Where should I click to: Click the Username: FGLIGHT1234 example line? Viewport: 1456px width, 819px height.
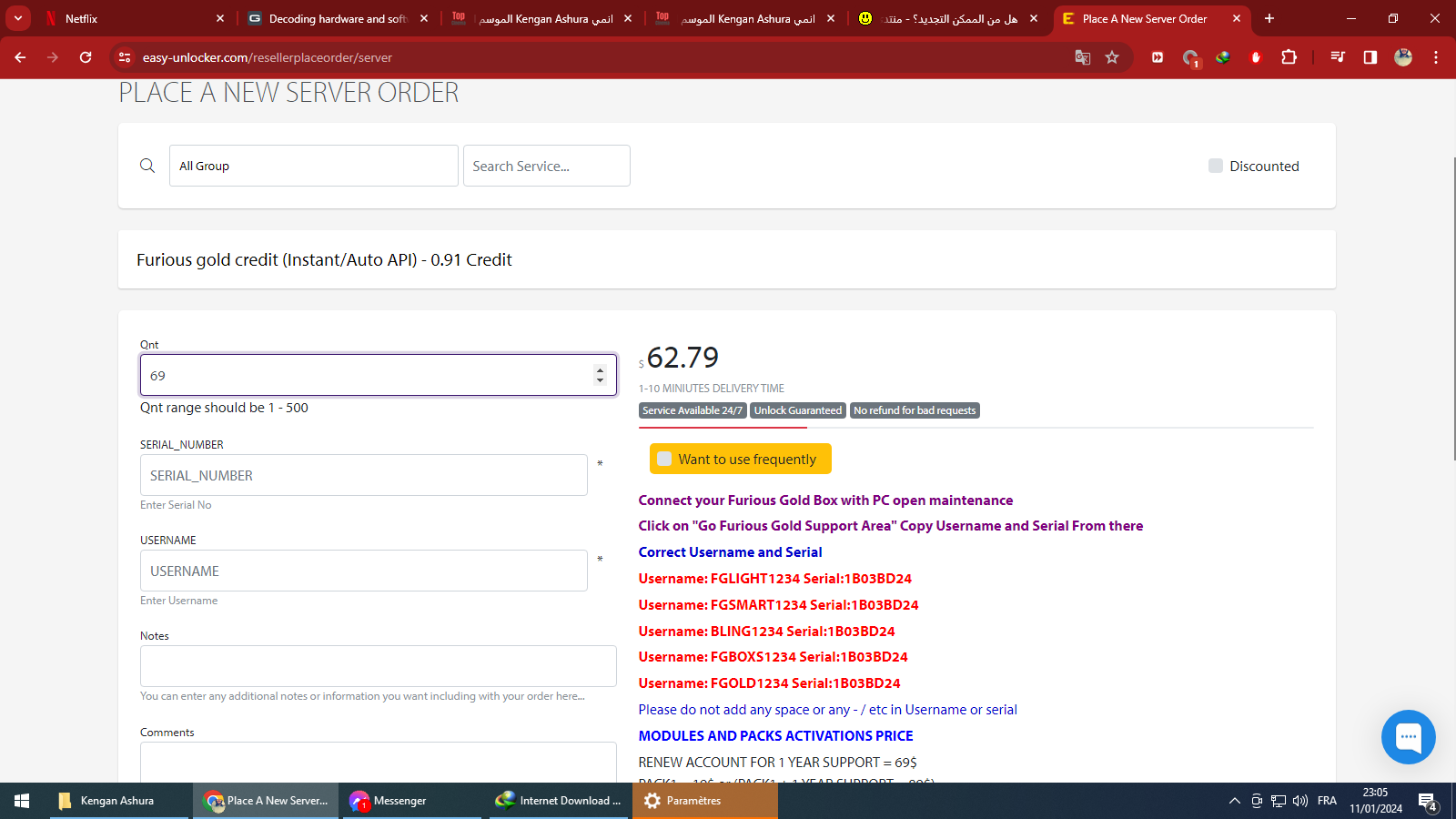[774, 579]
